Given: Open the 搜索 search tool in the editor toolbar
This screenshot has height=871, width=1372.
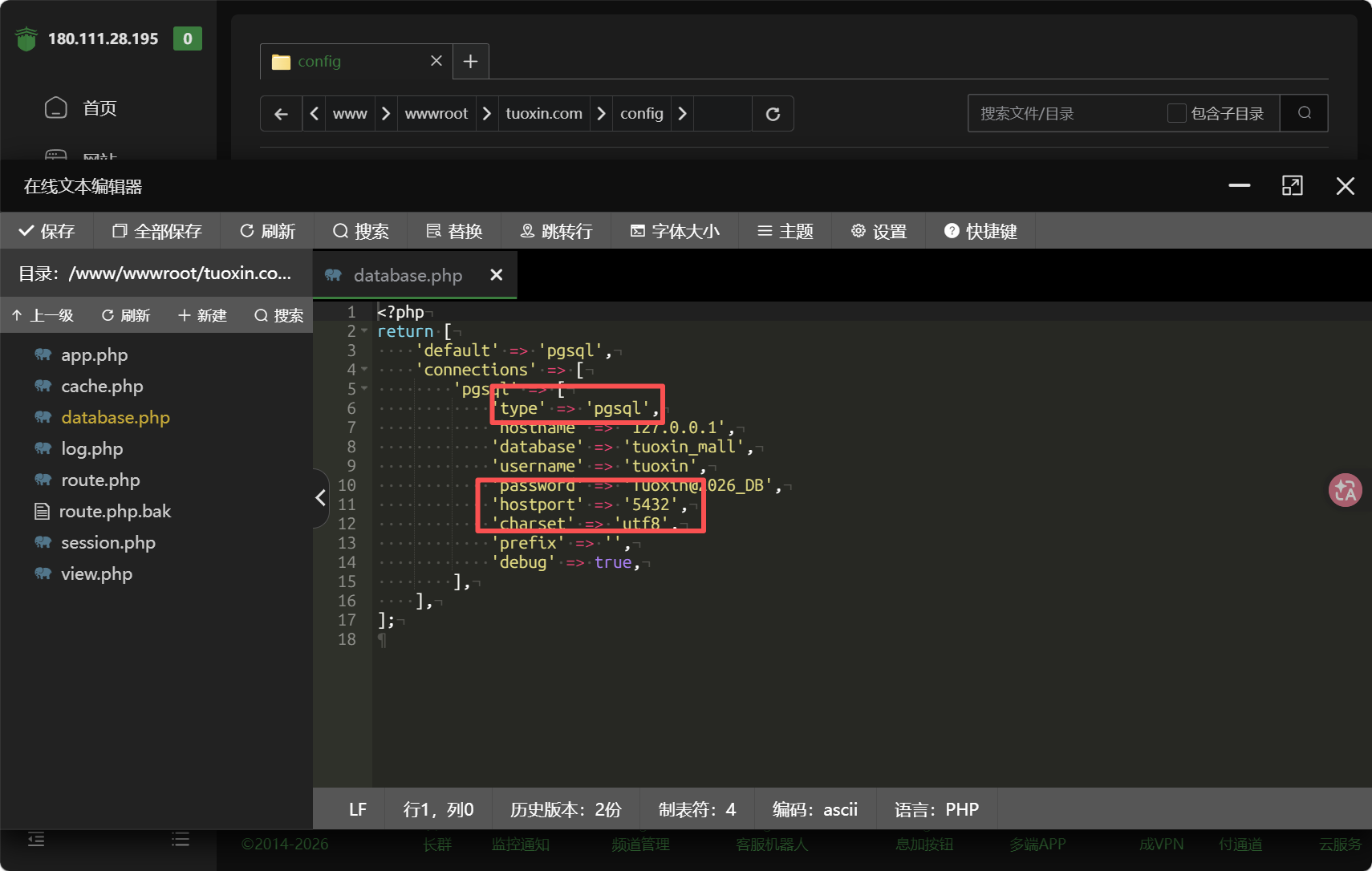Looking at the screenshot, I should (360, 231).
